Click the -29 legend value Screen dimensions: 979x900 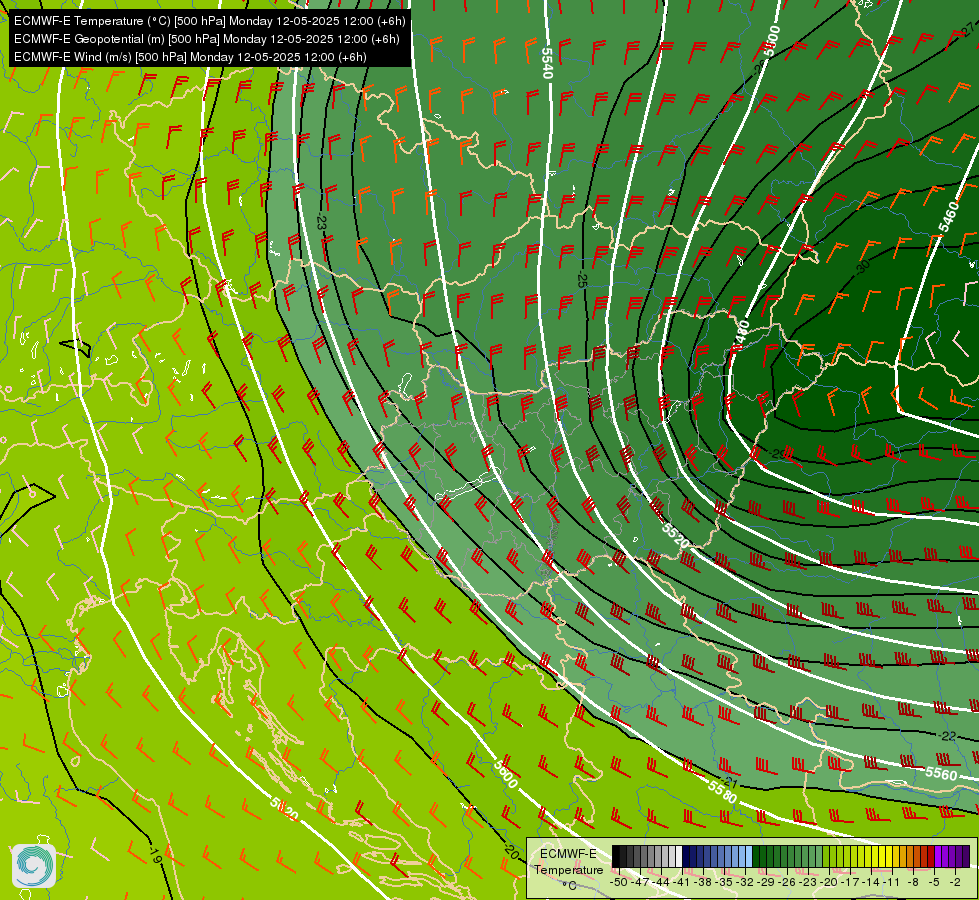point(767,882)
